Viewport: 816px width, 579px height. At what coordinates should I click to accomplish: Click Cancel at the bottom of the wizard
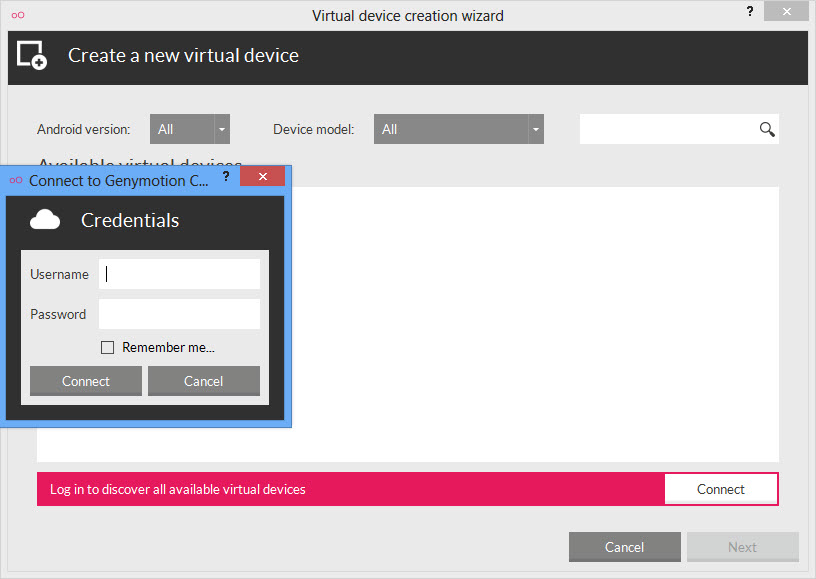(624, 547)
